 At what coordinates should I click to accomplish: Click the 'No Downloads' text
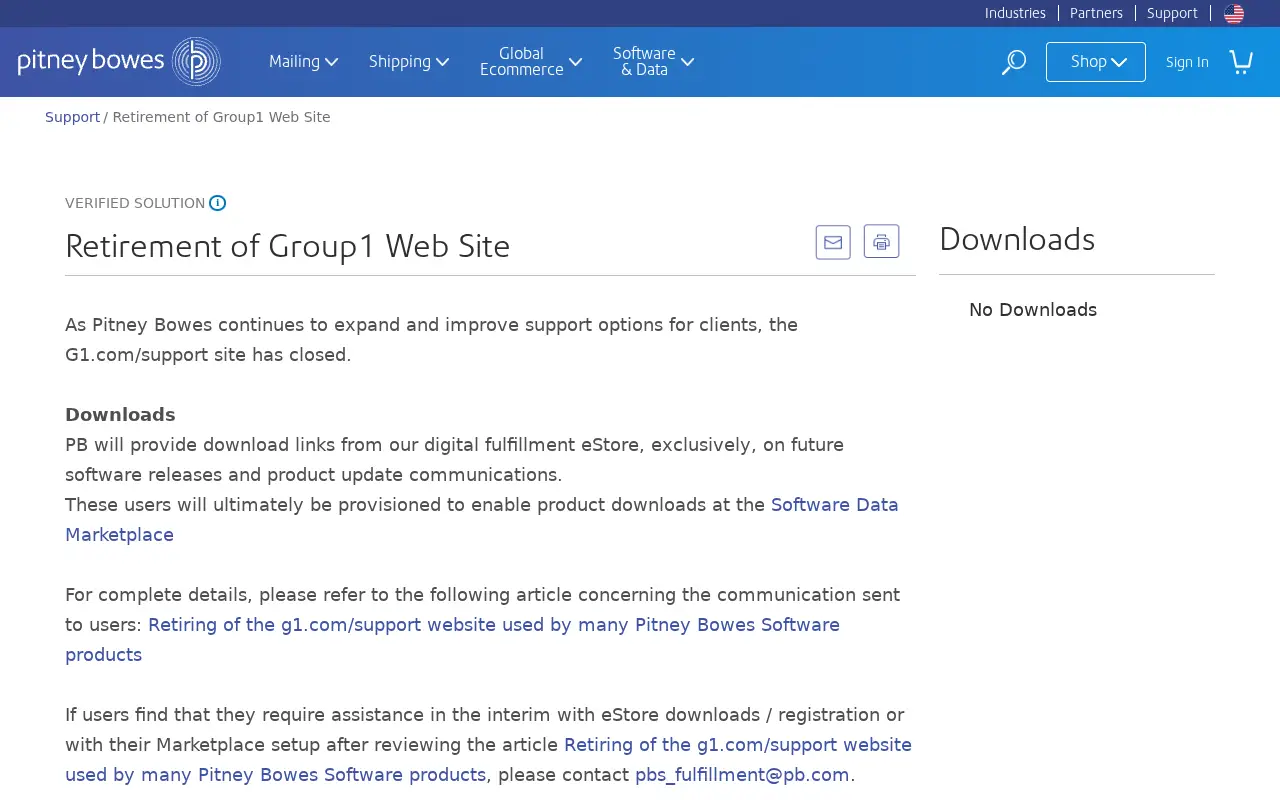coord(1033,310)
